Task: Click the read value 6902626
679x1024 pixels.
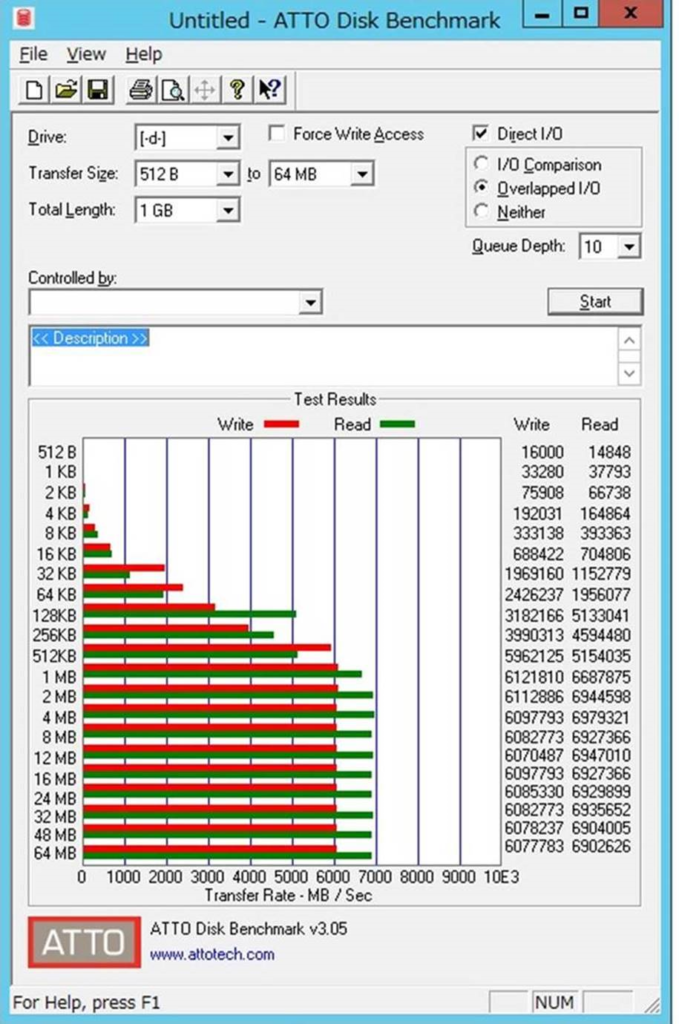Action: click(x=601, y=846)
